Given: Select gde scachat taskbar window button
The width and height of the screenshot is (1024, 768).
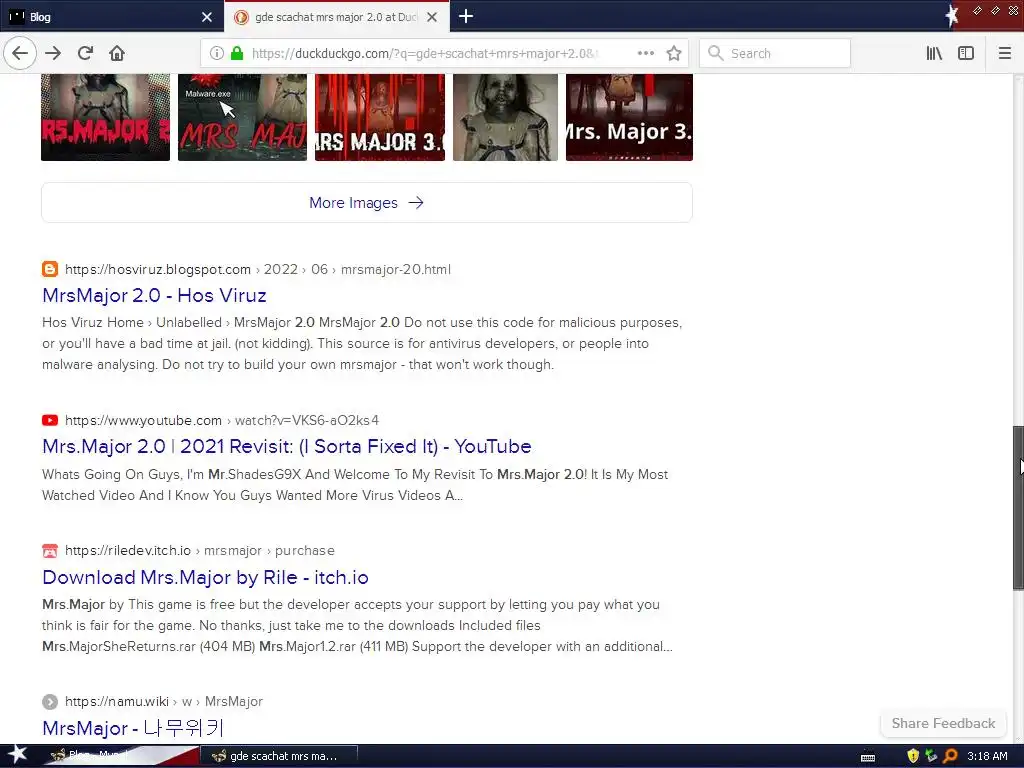Looking at the screenshot, I should 279,756.
